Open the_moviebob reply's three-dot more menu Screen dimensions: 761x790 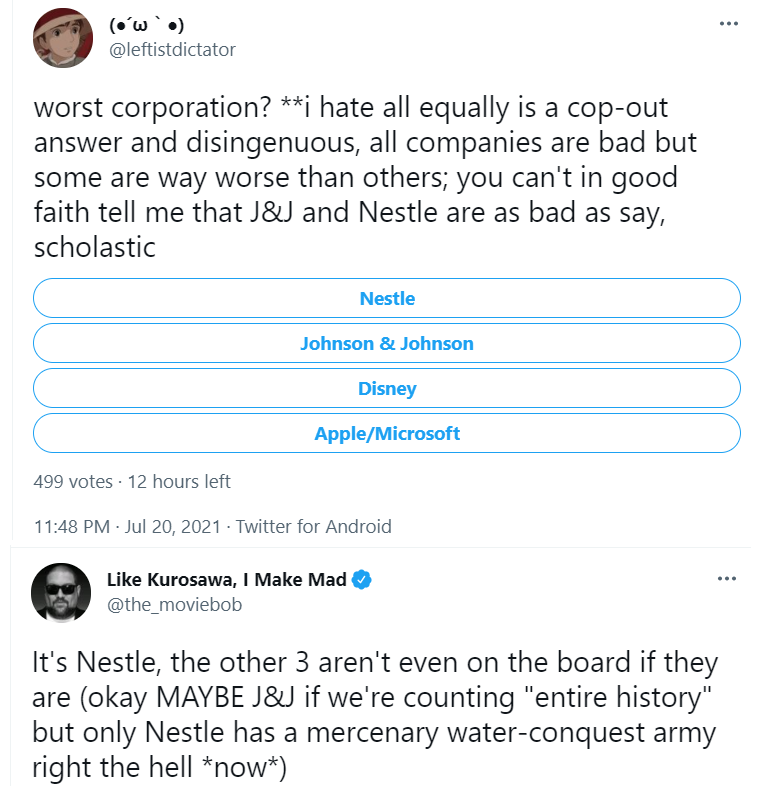[726, 578]
